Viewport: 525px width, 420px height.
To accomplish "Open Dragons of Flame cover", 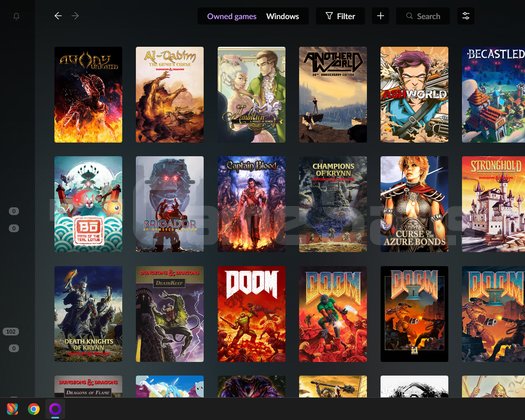I will tap(88, 387).
